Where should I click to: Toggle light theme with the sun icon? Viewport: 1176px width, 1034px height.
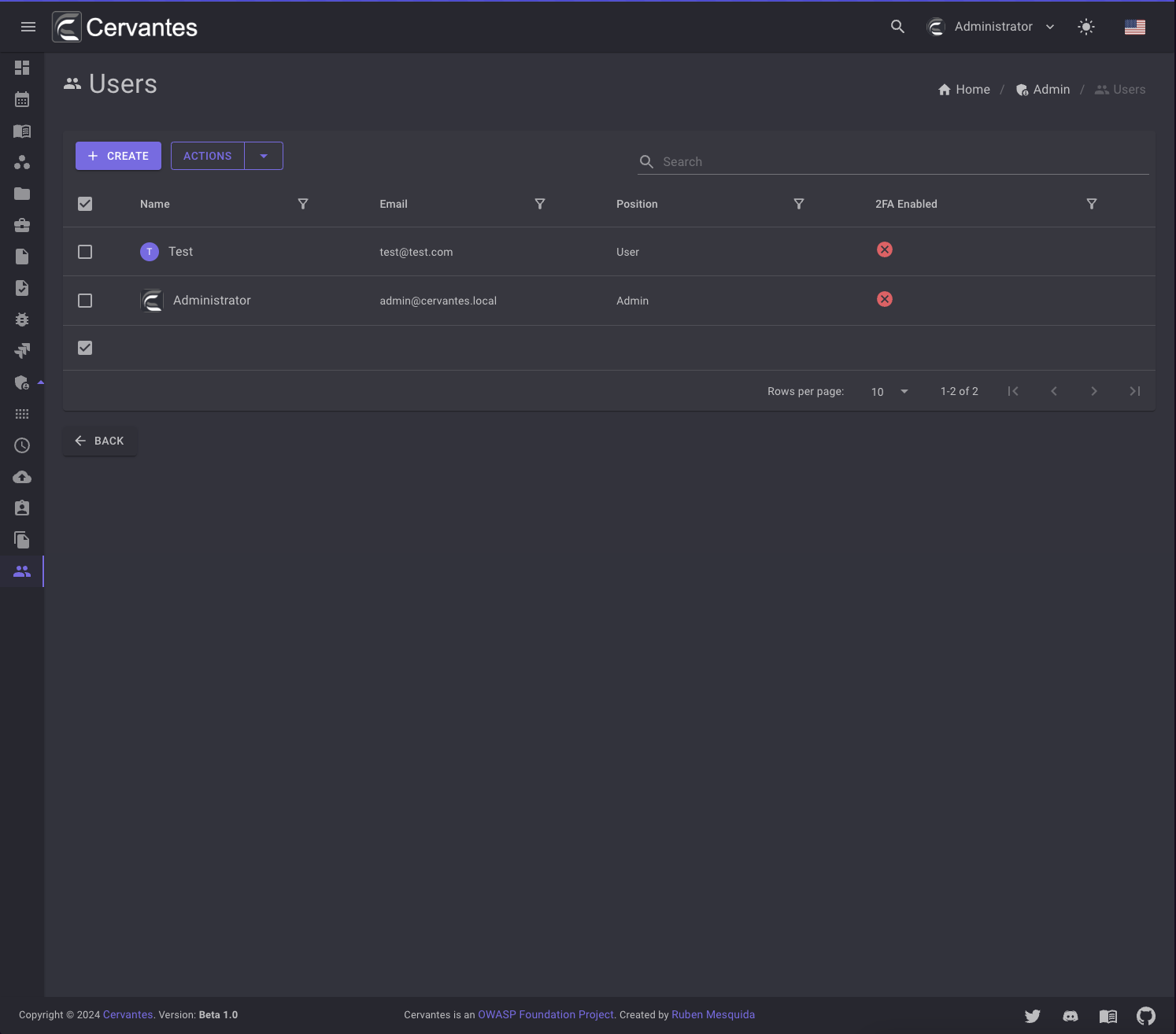point(1086,27)
